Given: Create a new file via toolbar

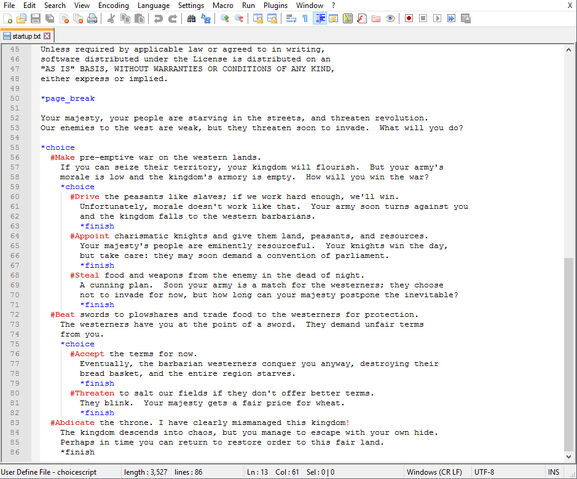Looking at the screenshot, I should pos(8,18).
